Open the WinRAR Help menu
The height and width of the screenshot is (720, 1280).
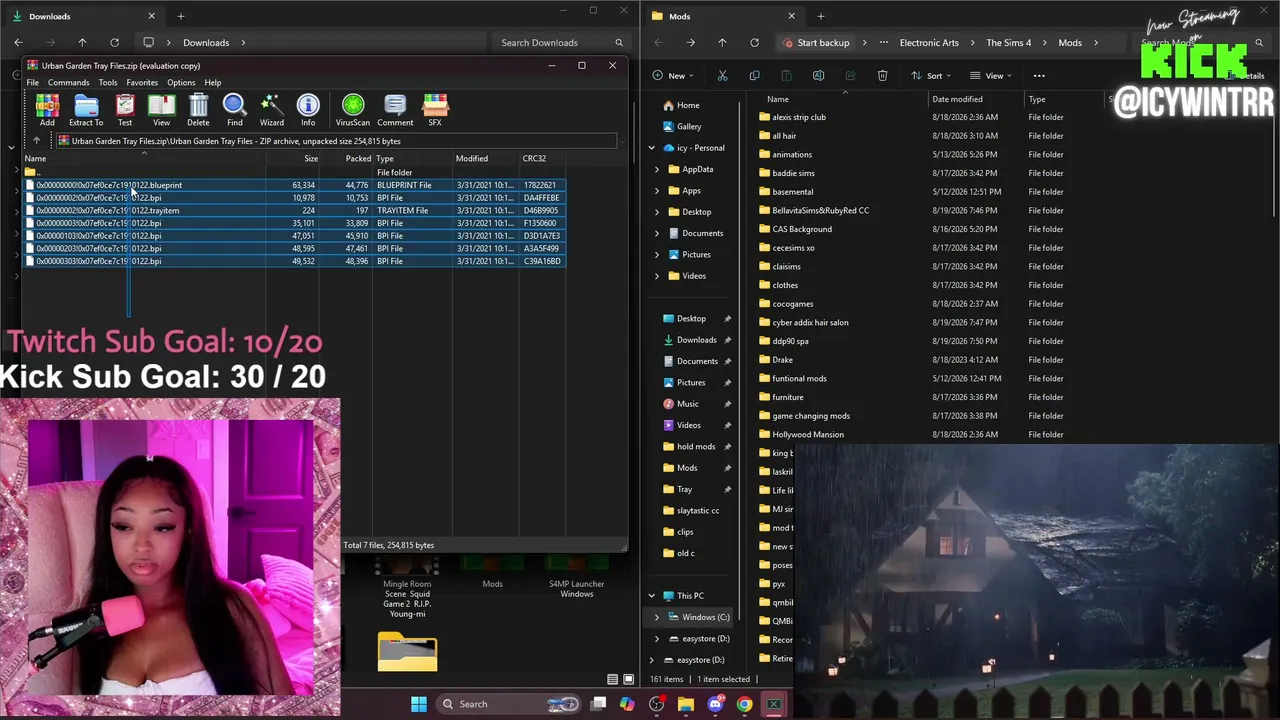[213, 83]
